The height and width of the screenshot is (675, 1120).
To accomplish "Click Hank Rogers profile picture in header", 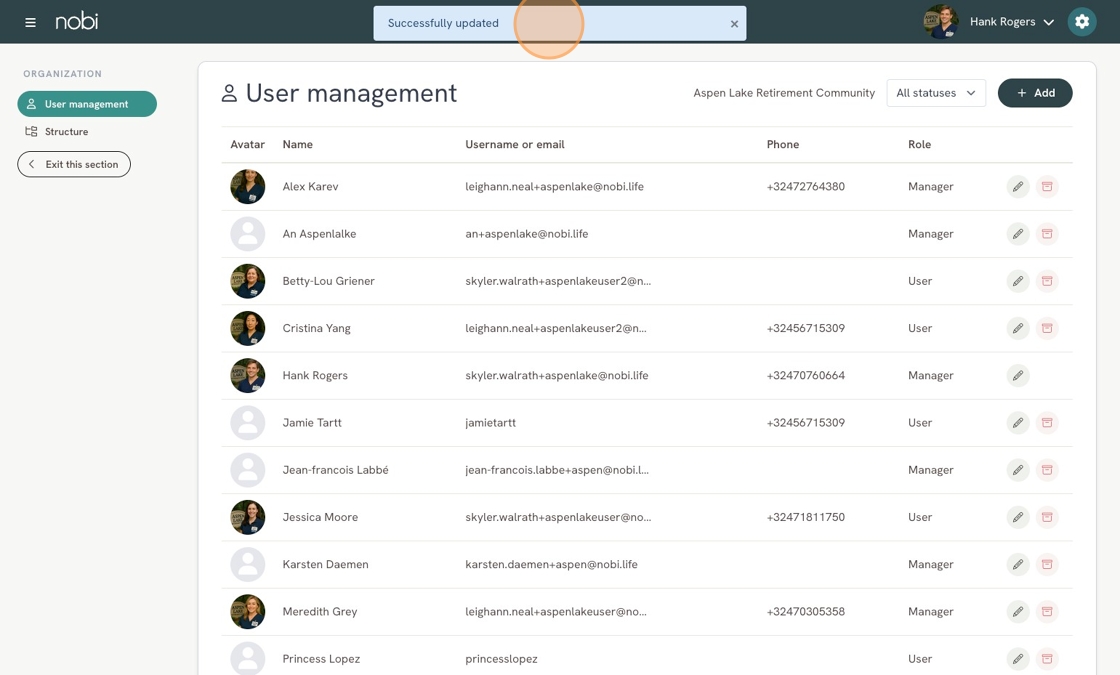I will point(941,21).
